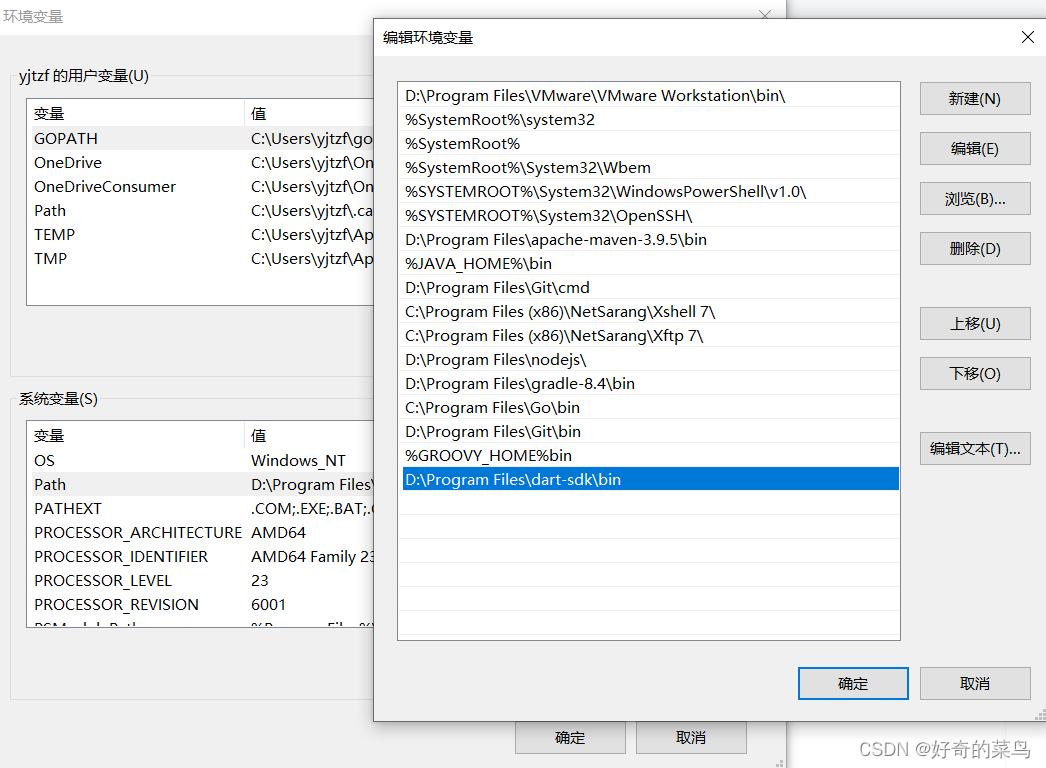
Task: Confirm changes with 确定 in edit dialog
Action: pos(852,683)
